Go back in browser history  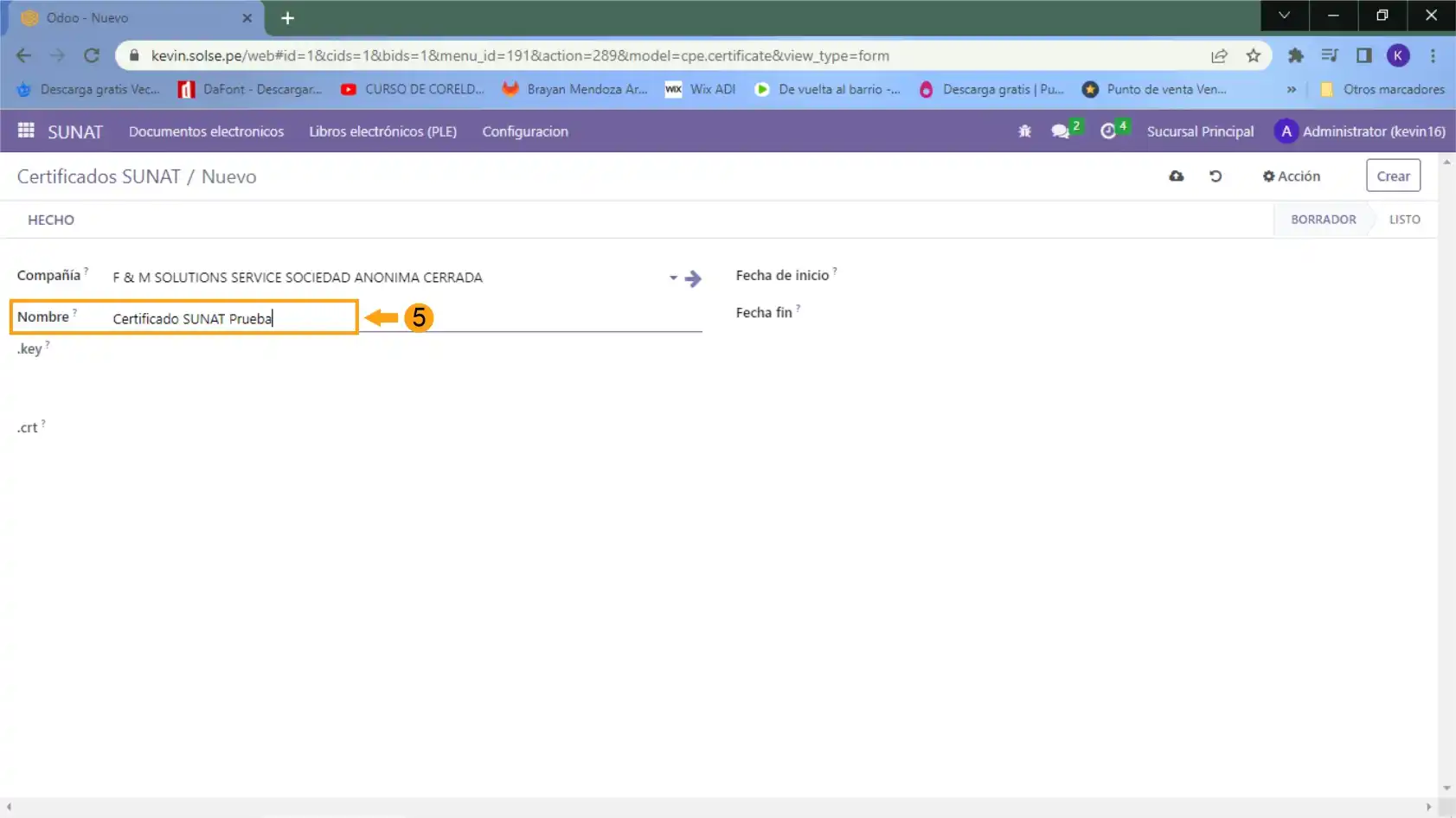click(x=23, y=55)
